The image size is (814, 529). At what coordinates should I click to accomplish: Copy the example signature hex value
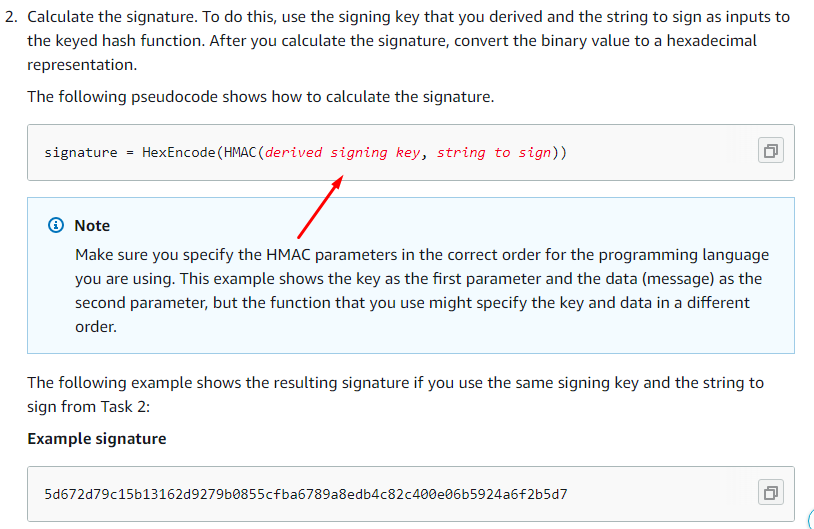[x=770, y=492]
